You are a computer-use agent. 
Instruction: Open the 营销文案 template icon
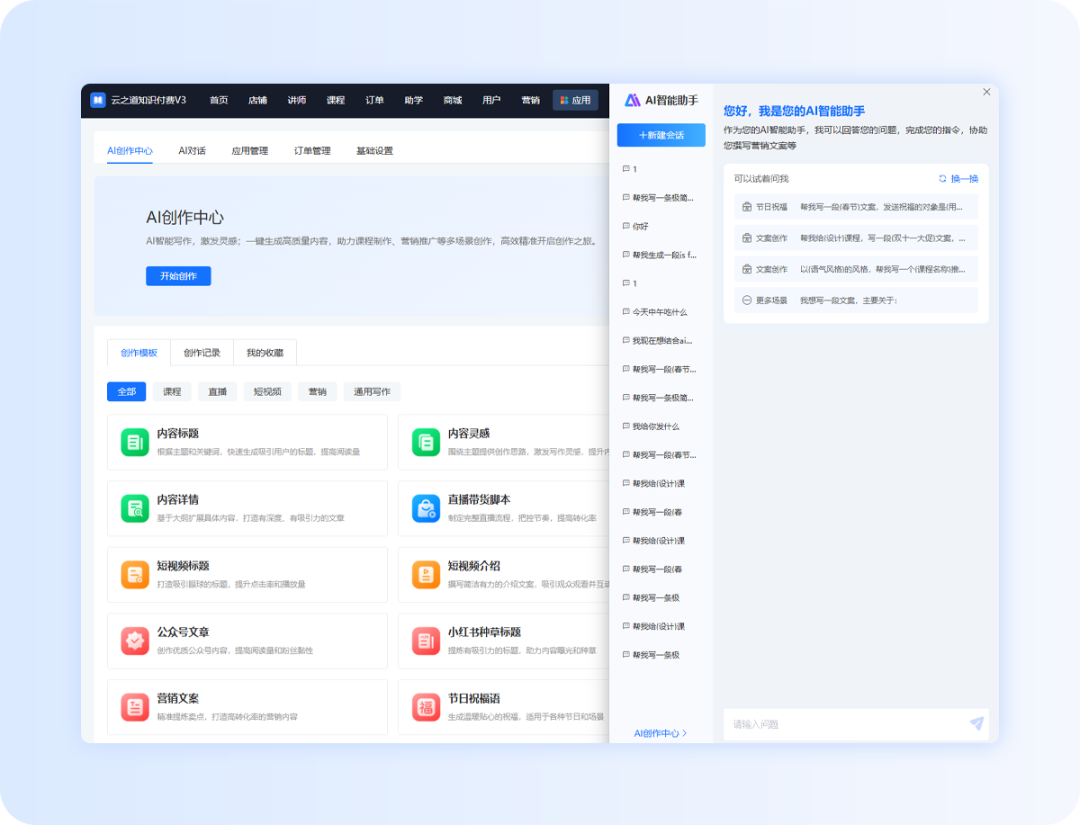(135, 707)
